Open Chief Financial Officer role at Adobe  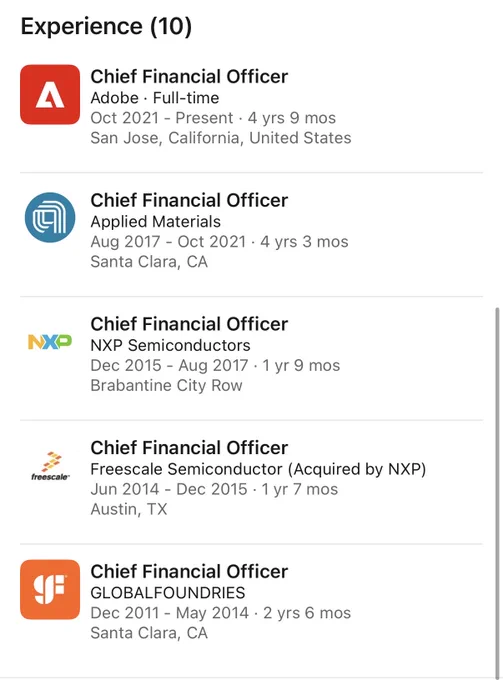click(x=189, y=76)
